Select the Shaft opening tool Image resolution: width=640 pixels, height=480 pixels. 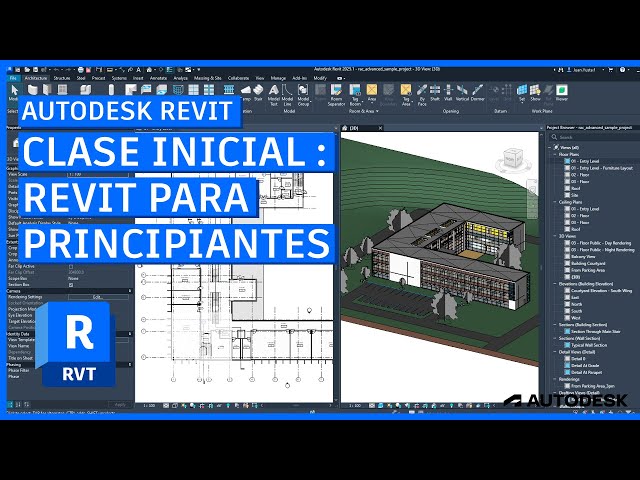pyautogui.click(x=435, y=92)
